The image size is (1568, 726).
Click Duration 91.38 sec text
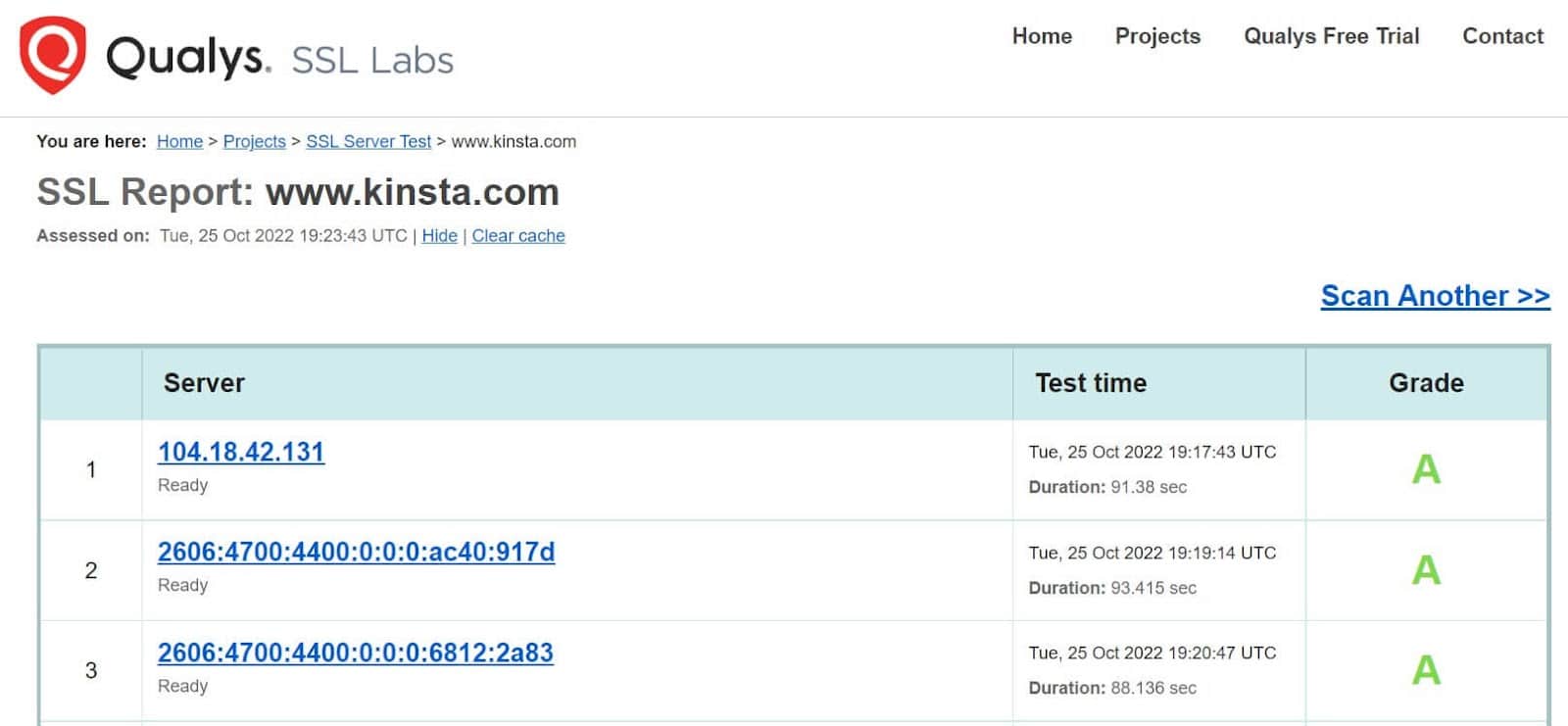pyautogui.click(x=1107, y=487)
